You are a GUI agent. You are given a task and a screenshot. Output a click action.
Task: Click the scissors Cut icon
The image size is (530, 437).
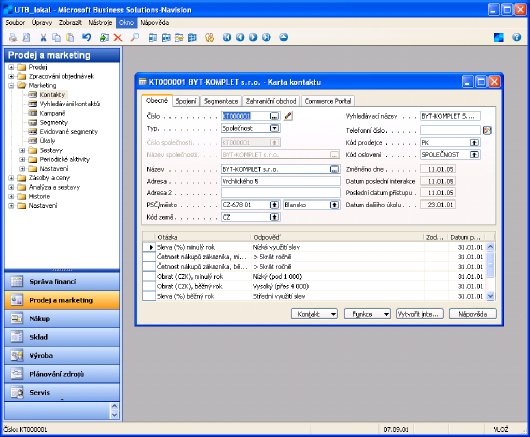coord(43,38)
